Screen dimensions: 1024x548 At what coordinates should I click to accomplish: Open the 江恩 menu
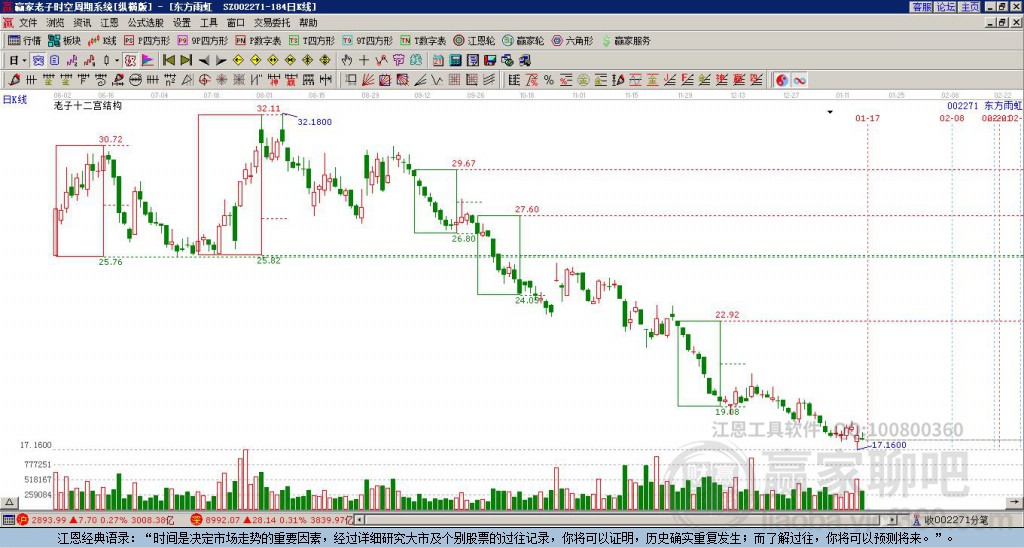click(109, 23)
